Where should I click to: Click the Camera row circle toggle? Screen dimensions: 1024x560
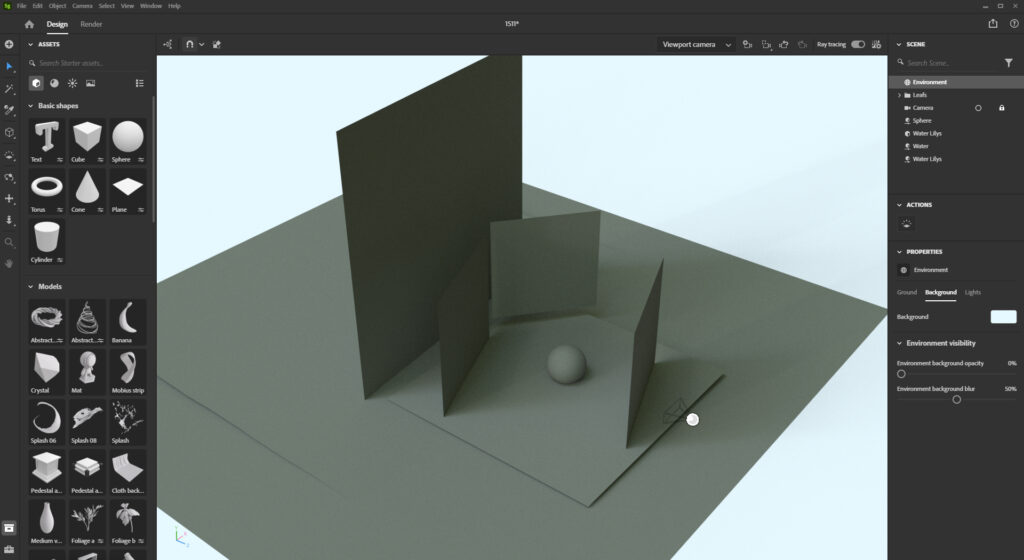pos(978,108)
